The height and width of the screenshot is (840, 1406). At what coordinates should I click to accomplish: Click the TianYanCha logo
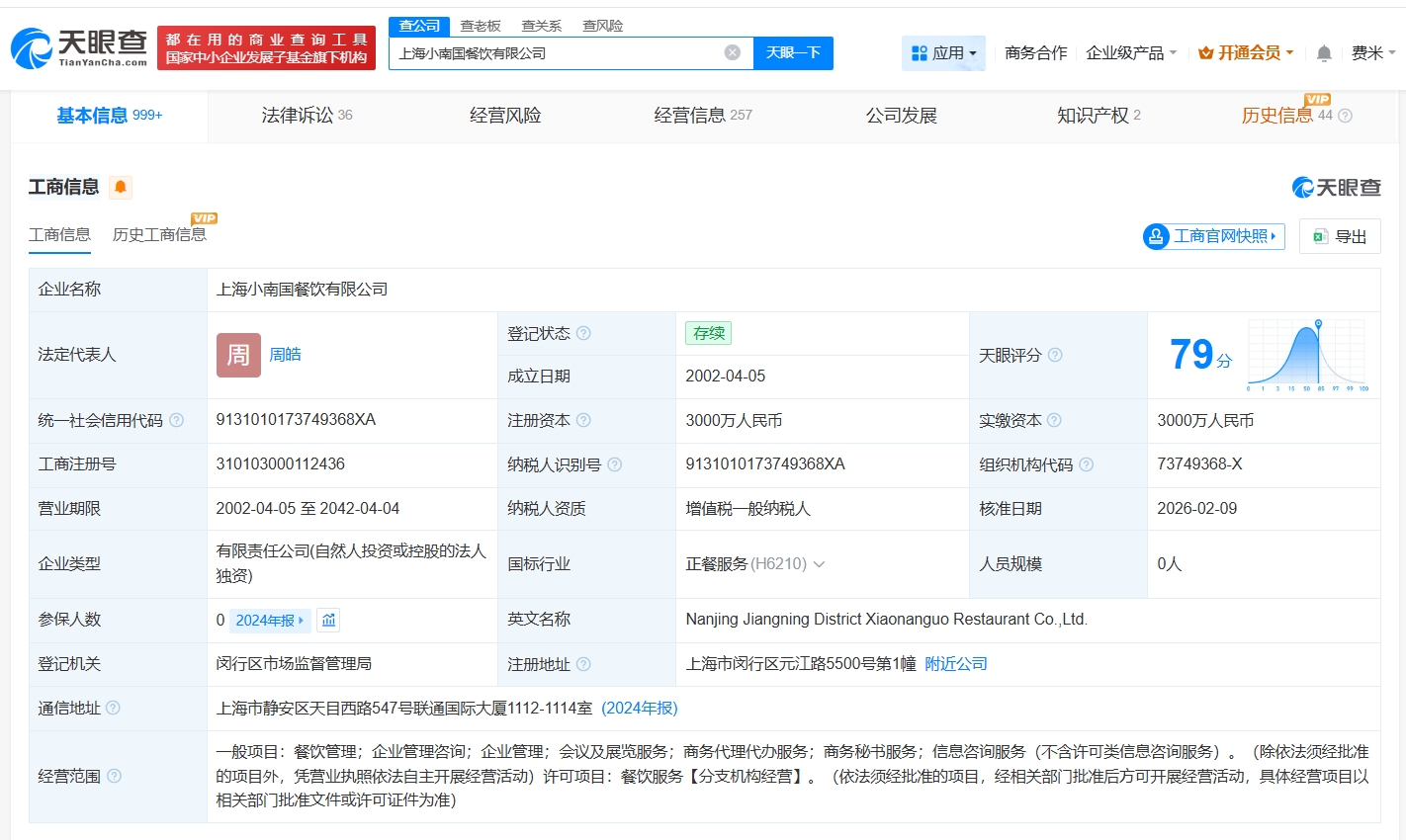[79, 47]
